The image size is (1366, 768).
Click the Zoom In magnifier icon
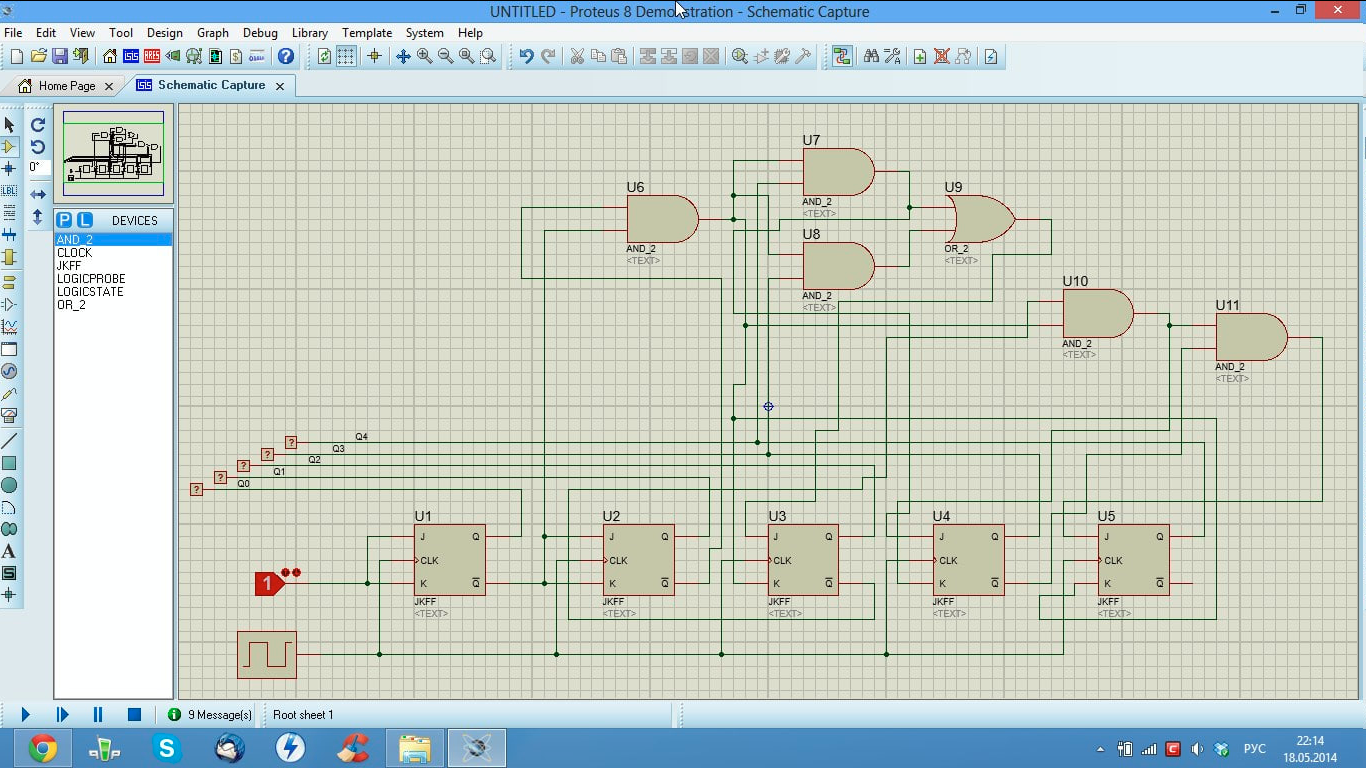[424, 57]
